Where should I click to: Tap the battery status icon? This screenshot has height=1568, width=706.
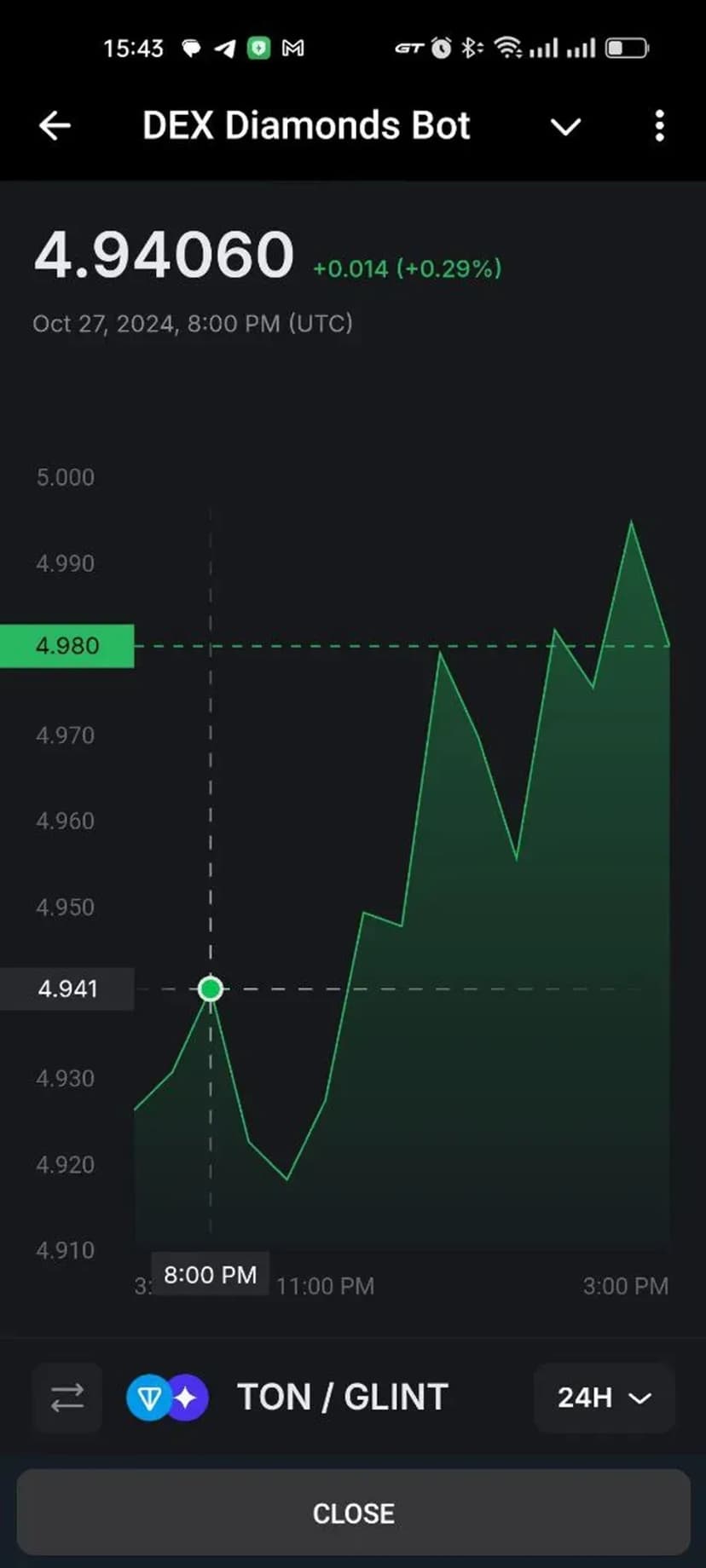(x=627, y=49)
